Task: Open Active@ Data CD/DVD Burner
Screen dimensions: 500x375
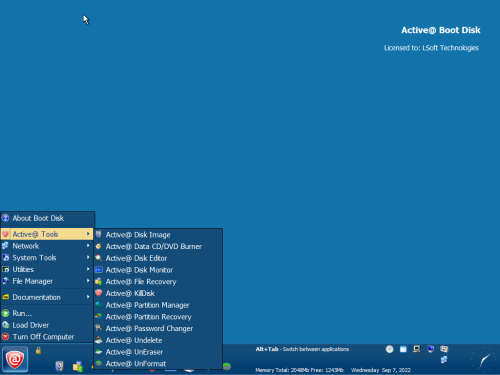Action: pos(158,246)
